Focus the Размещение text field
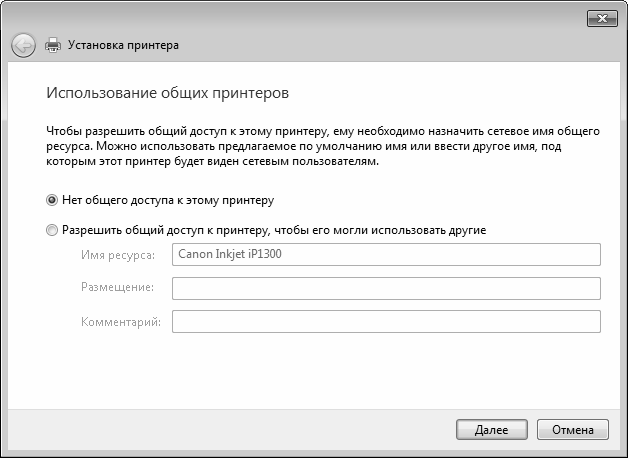The height and width of the screenshot is (458, 628). pyautogui.click(x=386, y=288)
